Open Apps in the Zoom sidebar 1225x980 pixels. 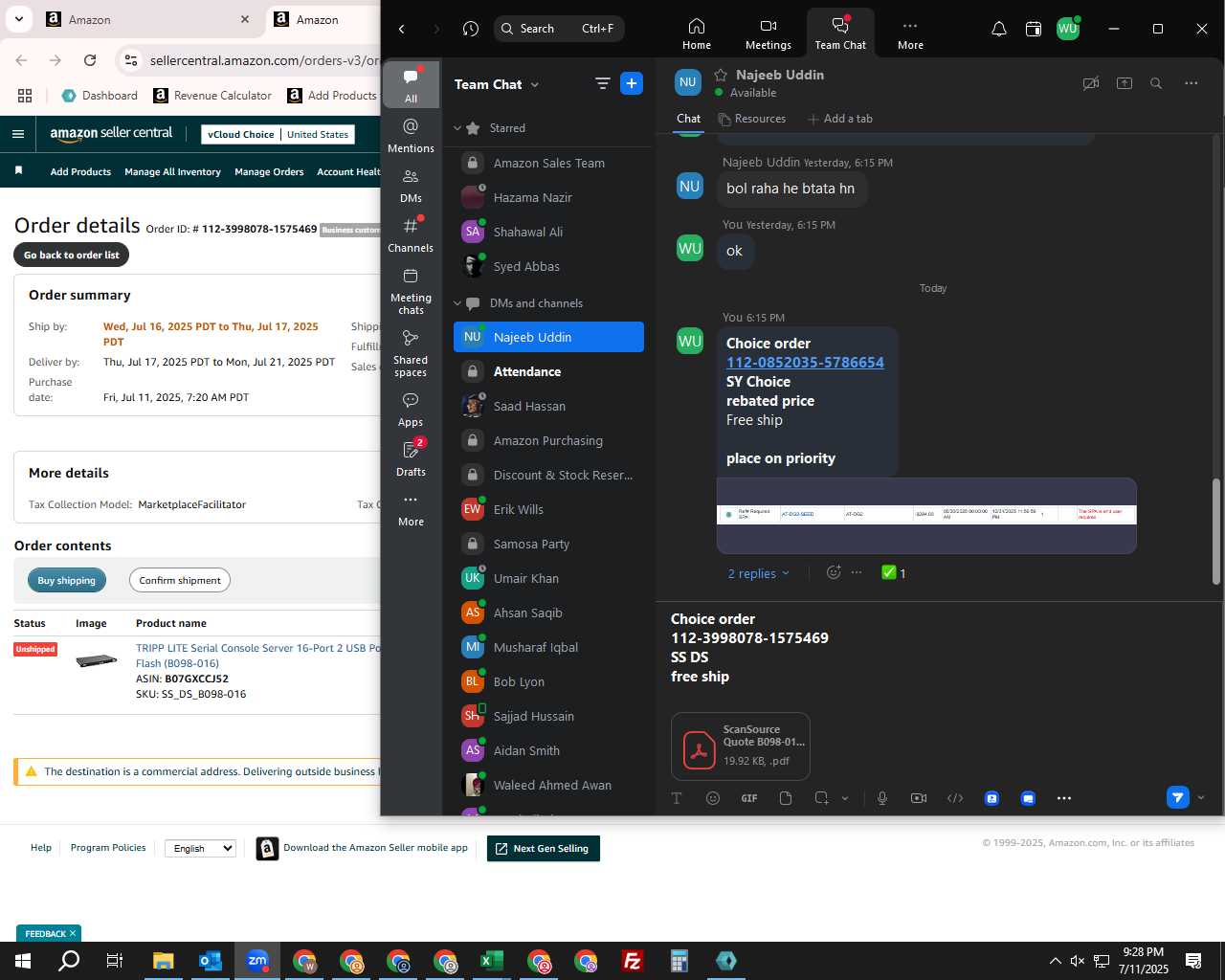(411, 409)
